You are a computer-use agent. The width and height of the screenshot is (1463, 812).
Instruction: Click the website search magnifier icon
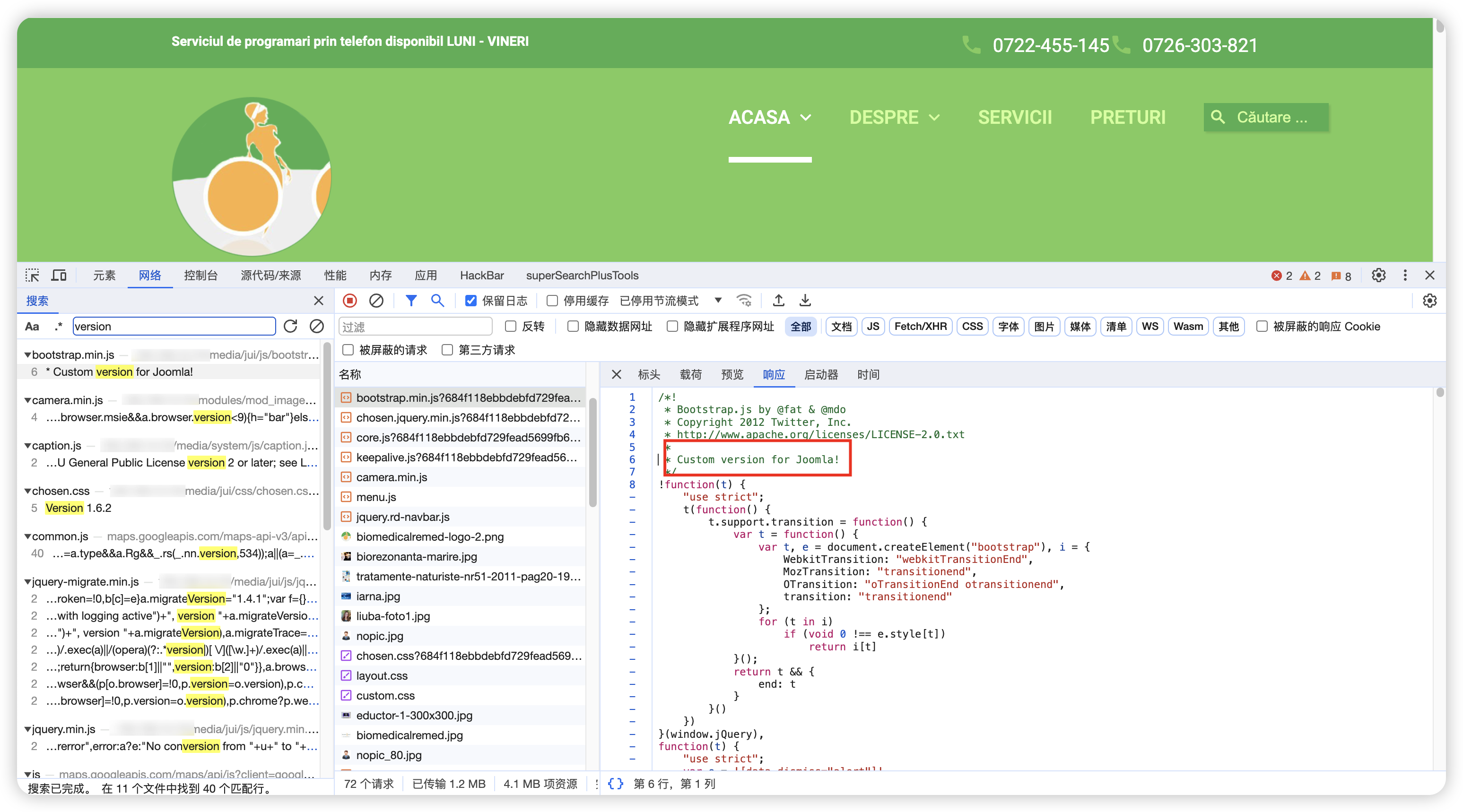tap(1218, 117)
